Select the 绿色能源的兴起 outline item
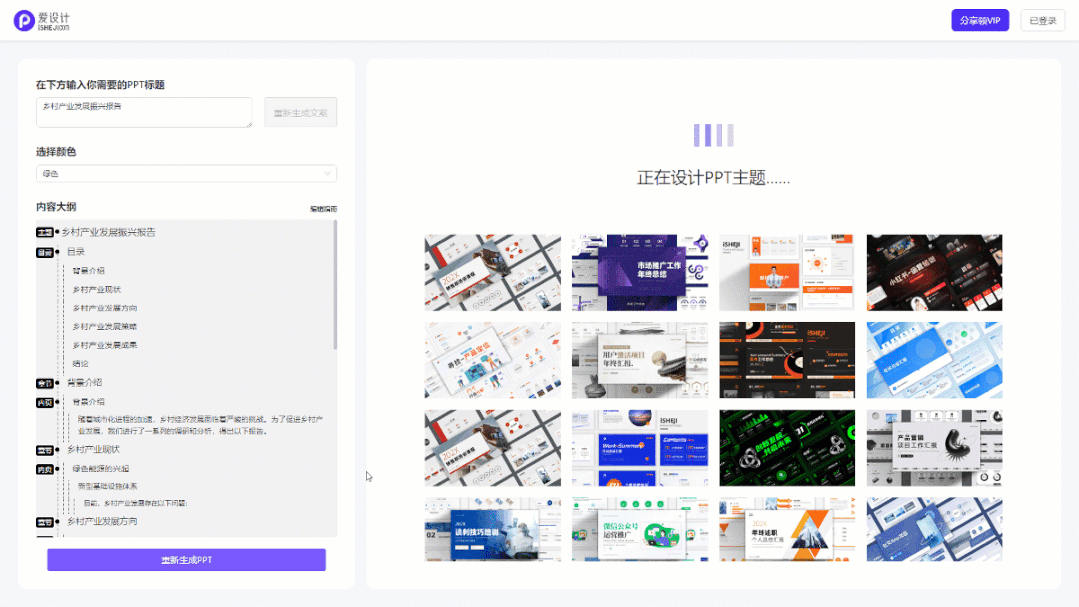This screenshot has height=607, width=1079. click(101, 469)
